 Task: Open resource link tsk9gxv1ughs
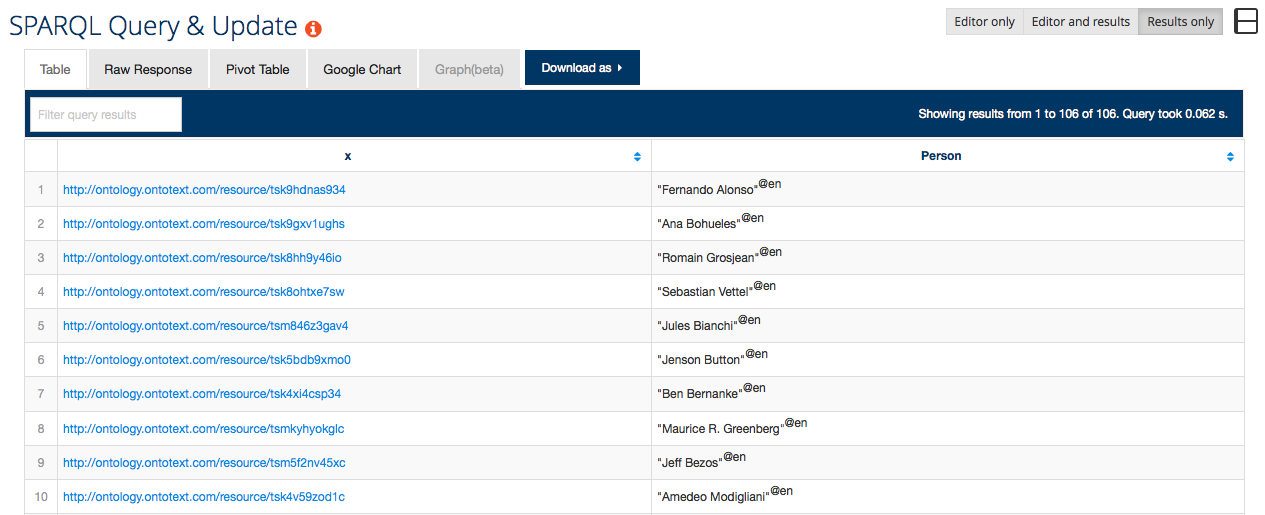click(x=204, y=223)
